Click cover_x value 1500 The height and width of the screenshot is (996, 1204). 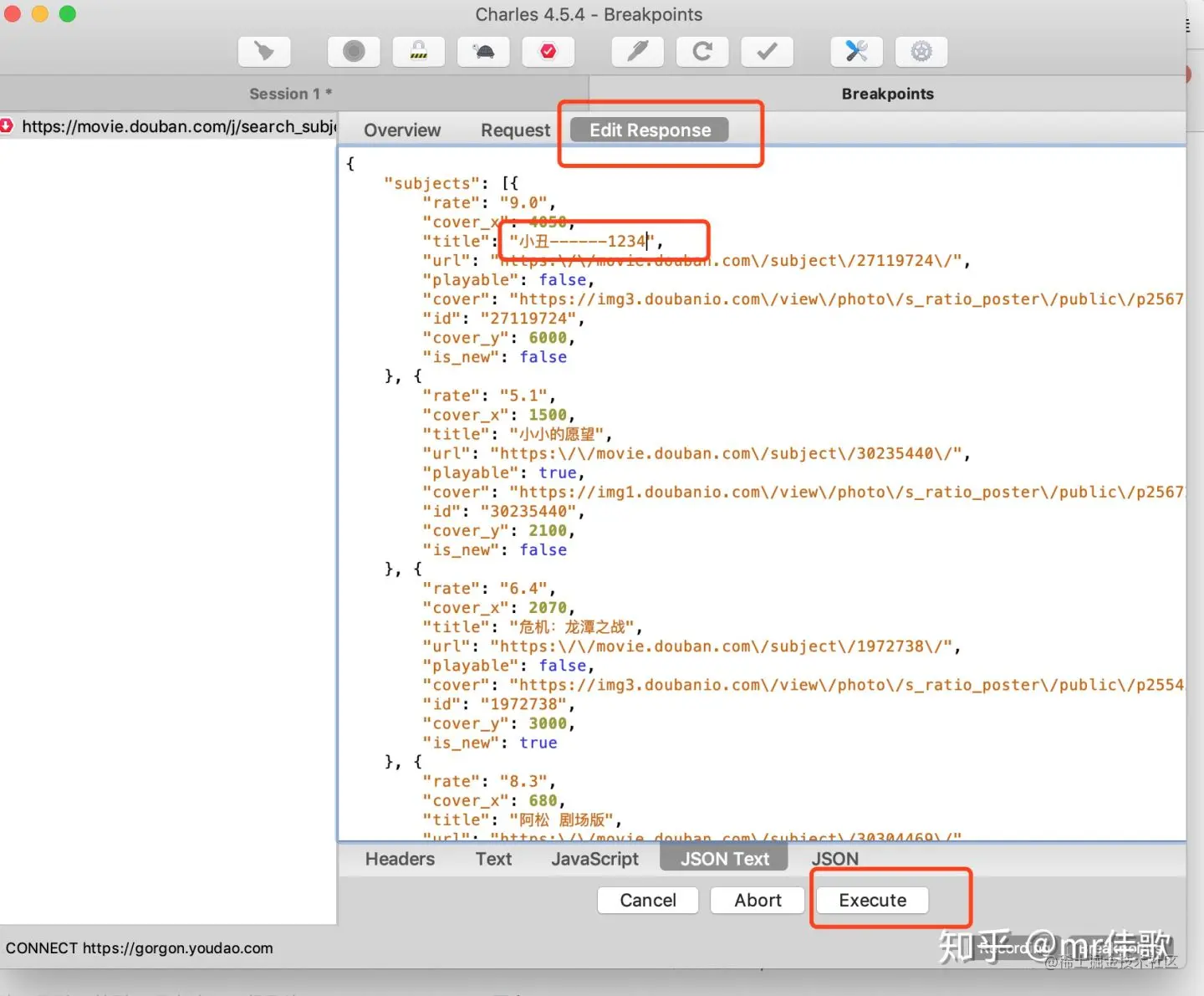tap(548, 415)
